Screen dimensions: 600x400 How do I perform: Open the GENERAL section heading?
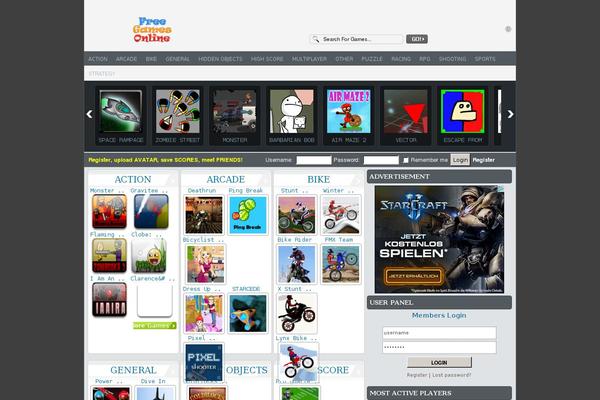133,370
